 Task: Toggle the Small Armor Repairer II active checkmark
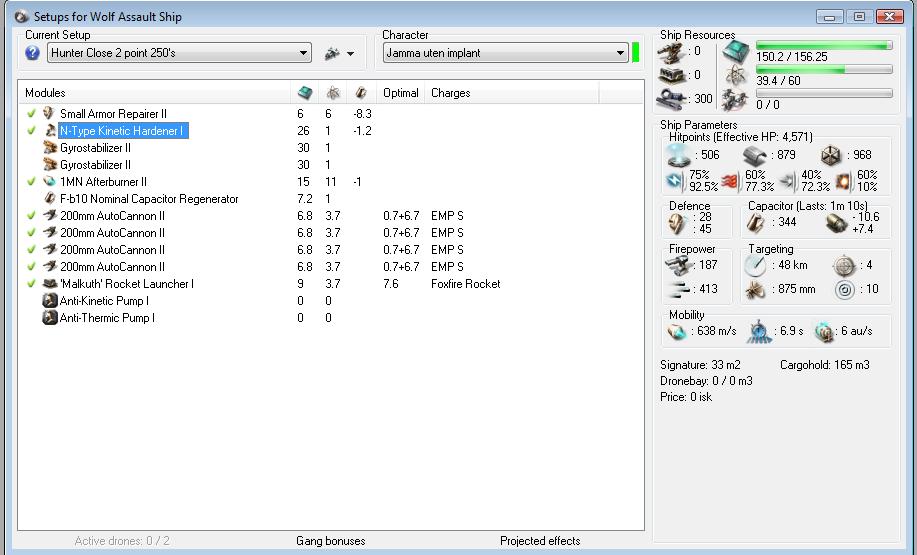(32, 113)
